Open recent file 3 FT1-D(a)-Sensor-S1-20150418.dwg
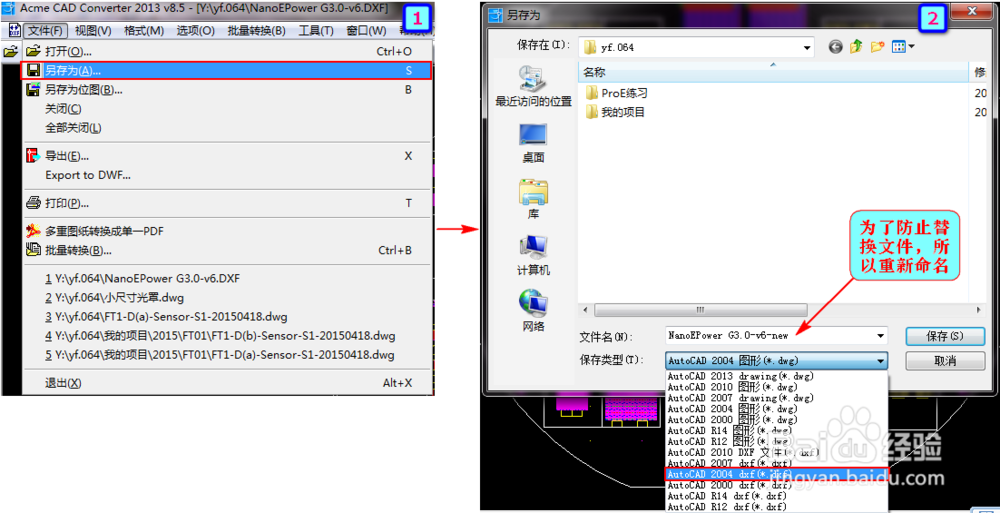 click(228, 317)
